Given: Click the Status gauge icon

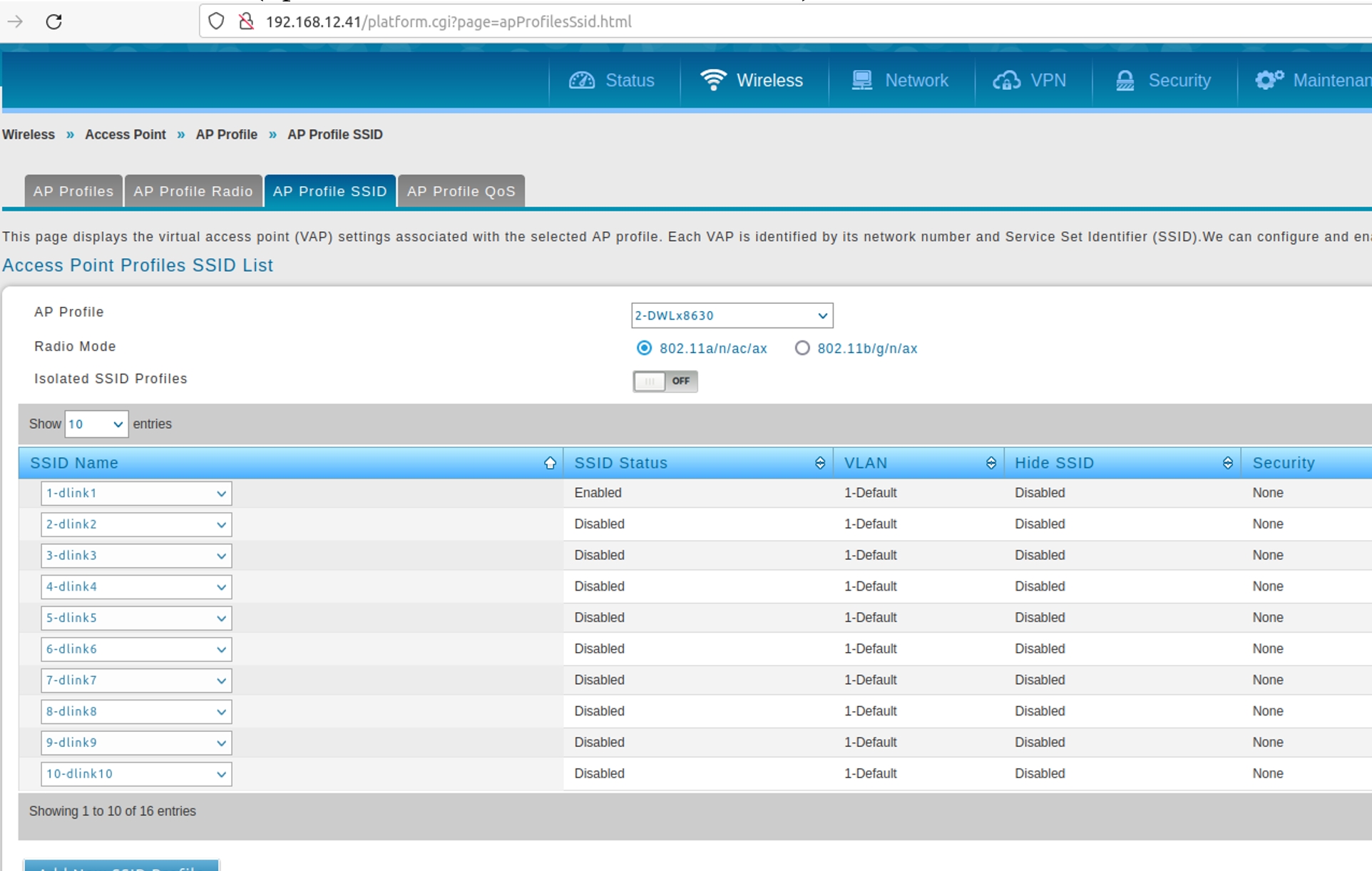Looking at the screenshot, I should 581,81.
